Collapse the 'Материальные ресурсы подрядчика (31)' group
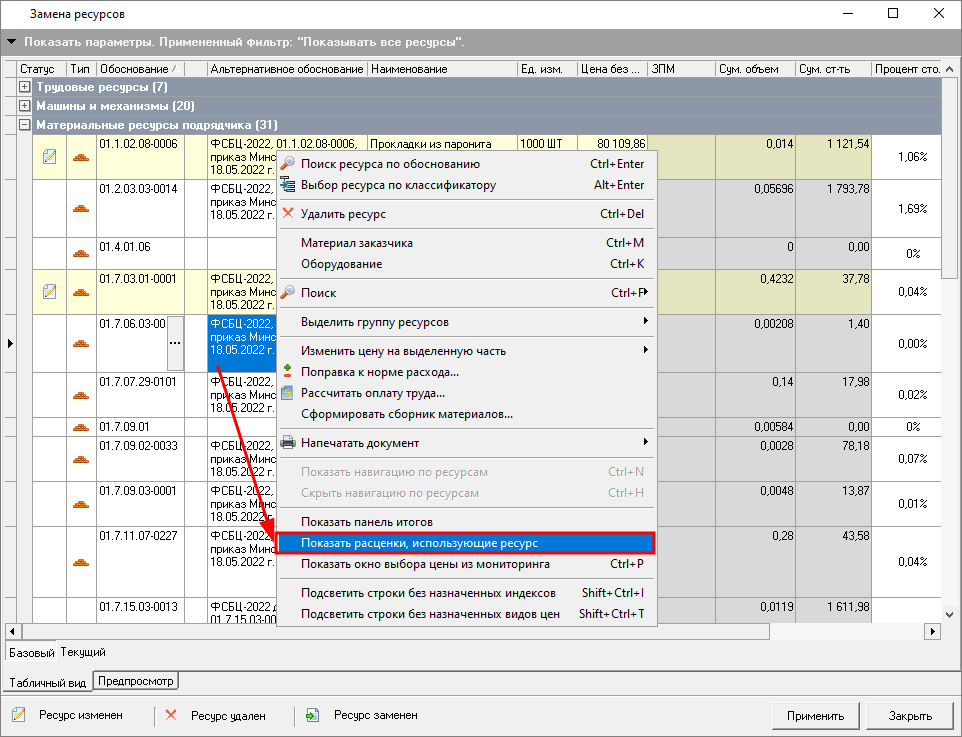 (25, 125)
